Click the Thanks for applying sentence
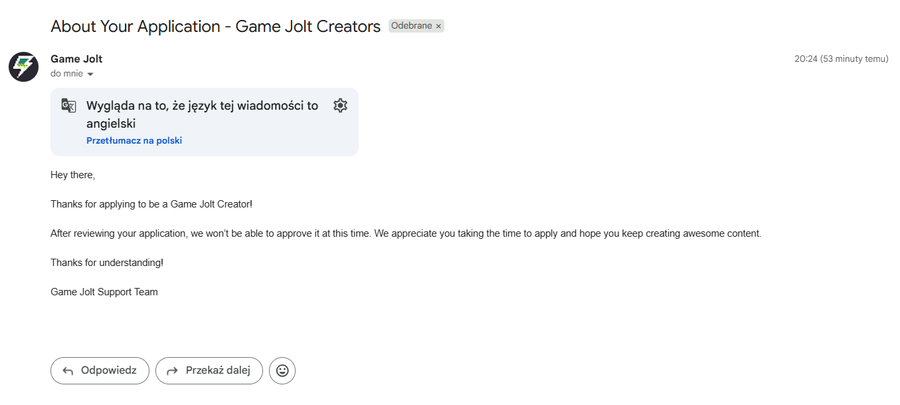 click(x=152, y=204)
